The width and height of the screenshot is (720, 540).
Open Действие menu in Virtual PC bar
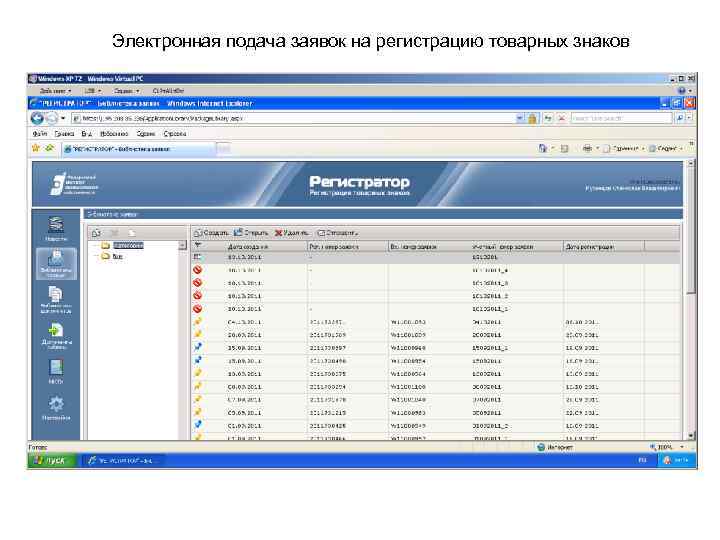[x=56, y=91]
